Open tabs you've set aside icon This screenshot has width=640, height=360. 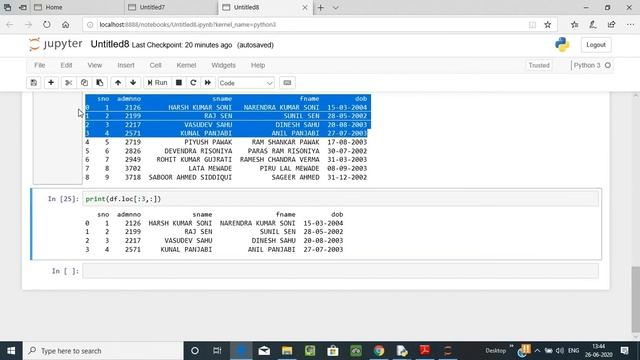7,7
